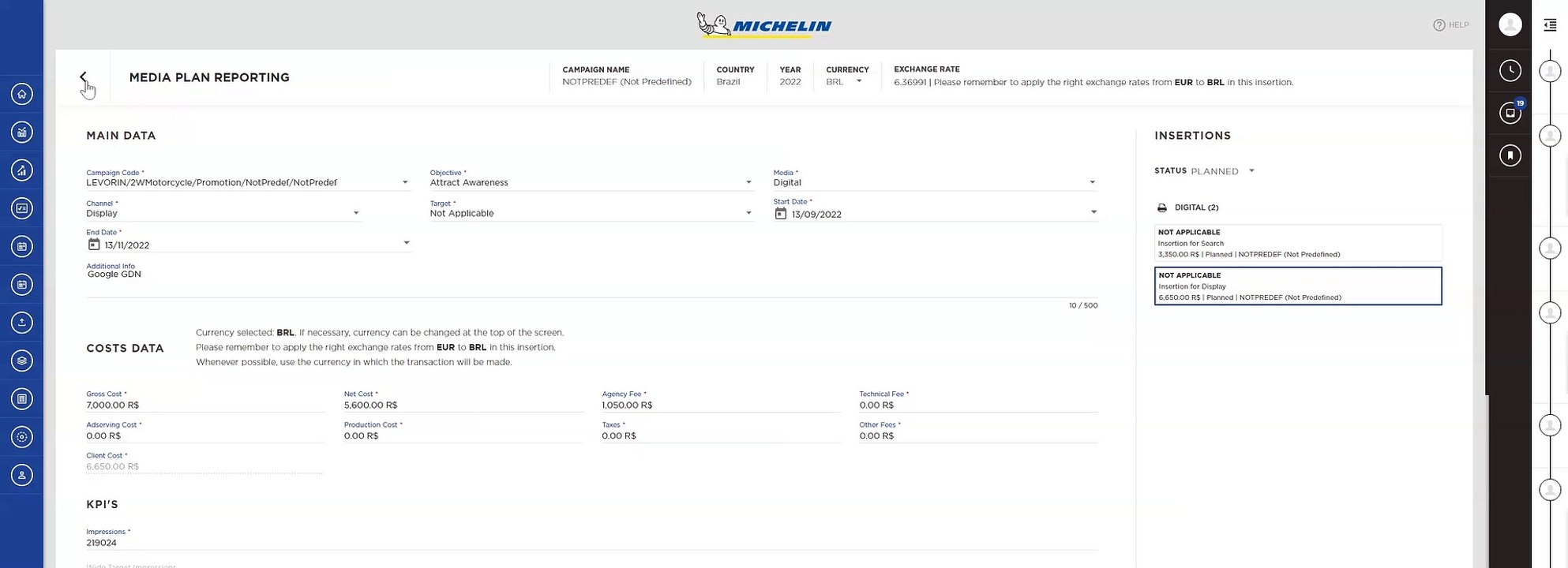Open the chart dashboard icon in sidebar
Image resolution: width=1568 pixels, height=568 pixels.
(22, 133)
